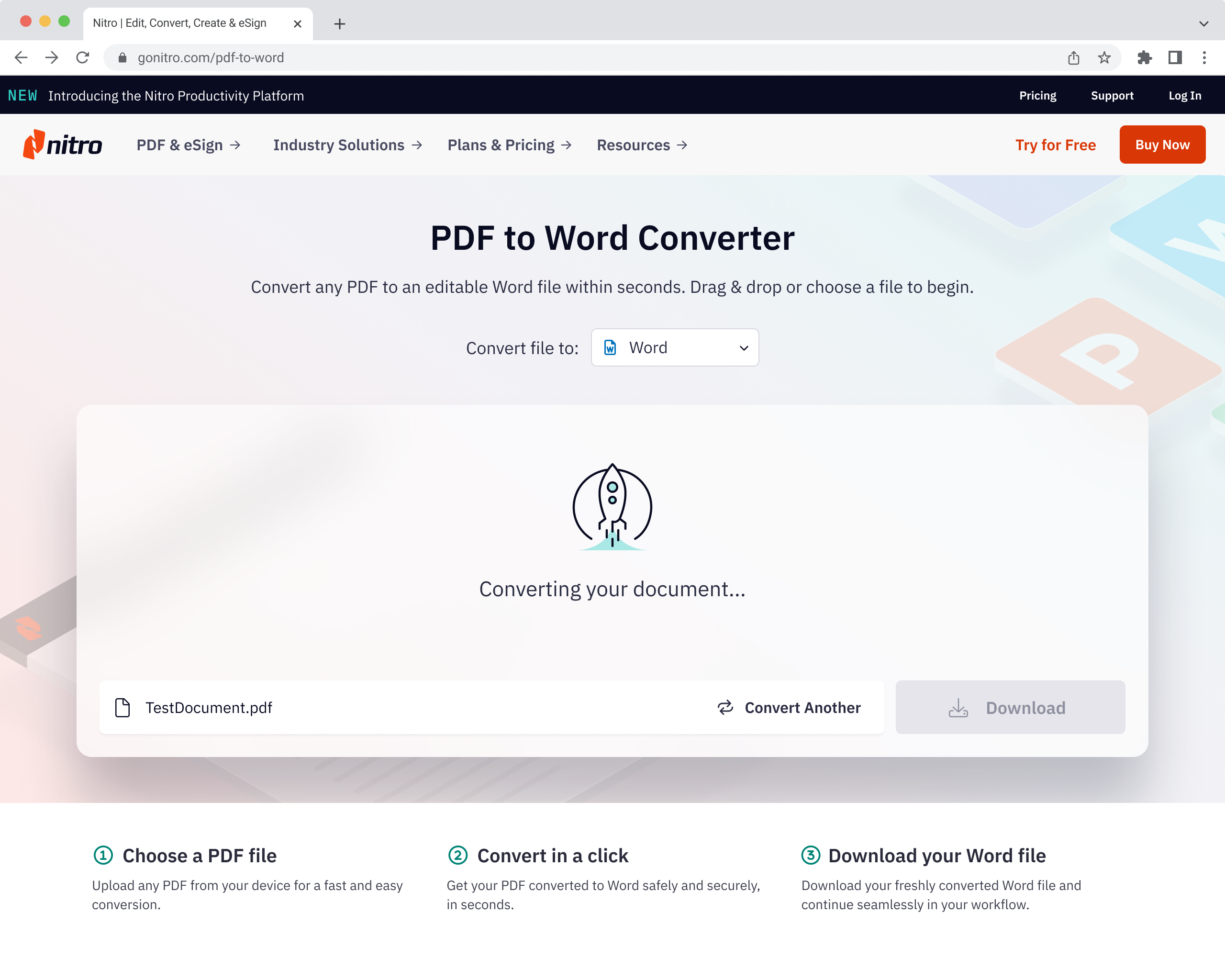The width and height of the screenshot is (1225, 980).
Task: Click the Download button
Action: click(x=1010, y=707)
